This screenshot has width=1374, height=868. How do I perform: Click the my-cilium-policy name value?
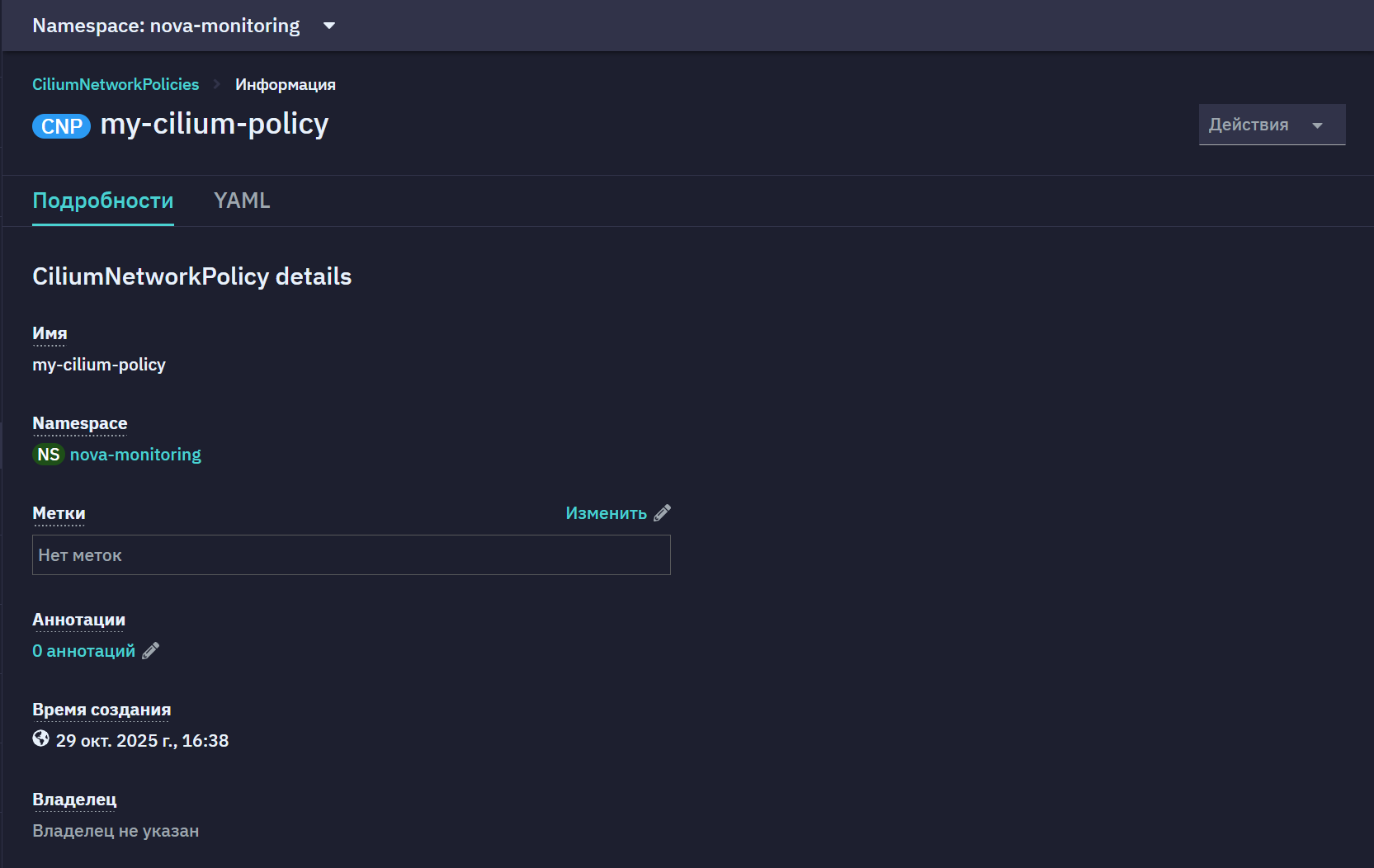tap(99, 365)
